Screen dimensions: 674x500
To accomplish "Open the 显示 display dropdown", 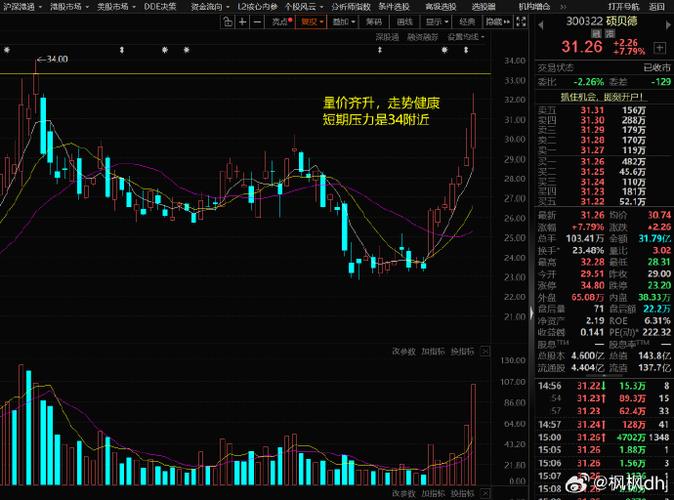I will click(437, 21).
